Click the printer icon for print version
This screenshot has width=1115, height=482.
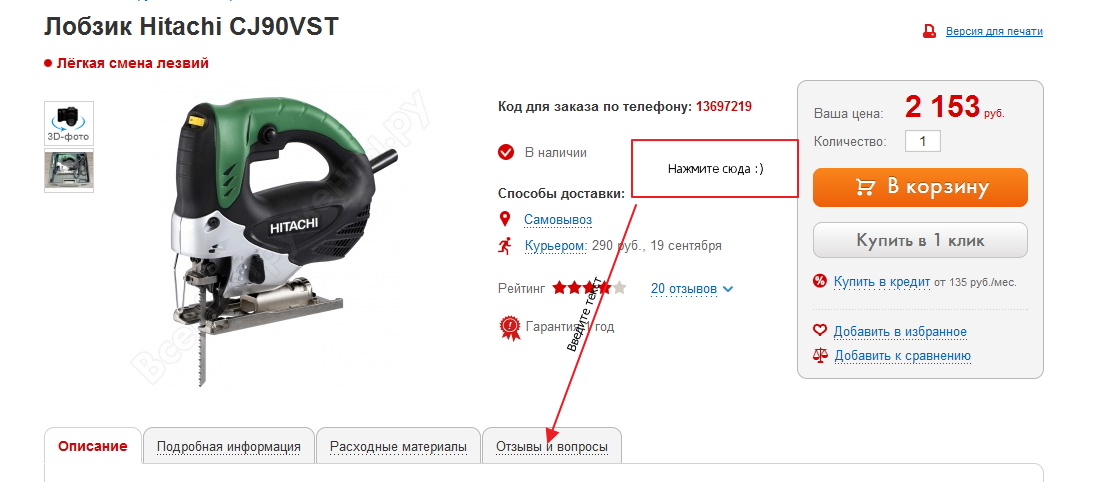click(929, 31)
